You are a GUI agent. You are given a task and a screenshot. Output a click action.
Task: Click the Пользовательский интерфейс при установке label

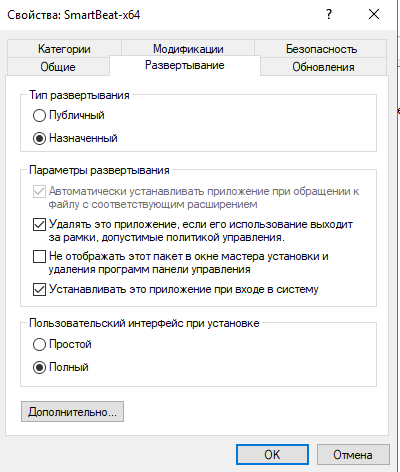point(144,323)
